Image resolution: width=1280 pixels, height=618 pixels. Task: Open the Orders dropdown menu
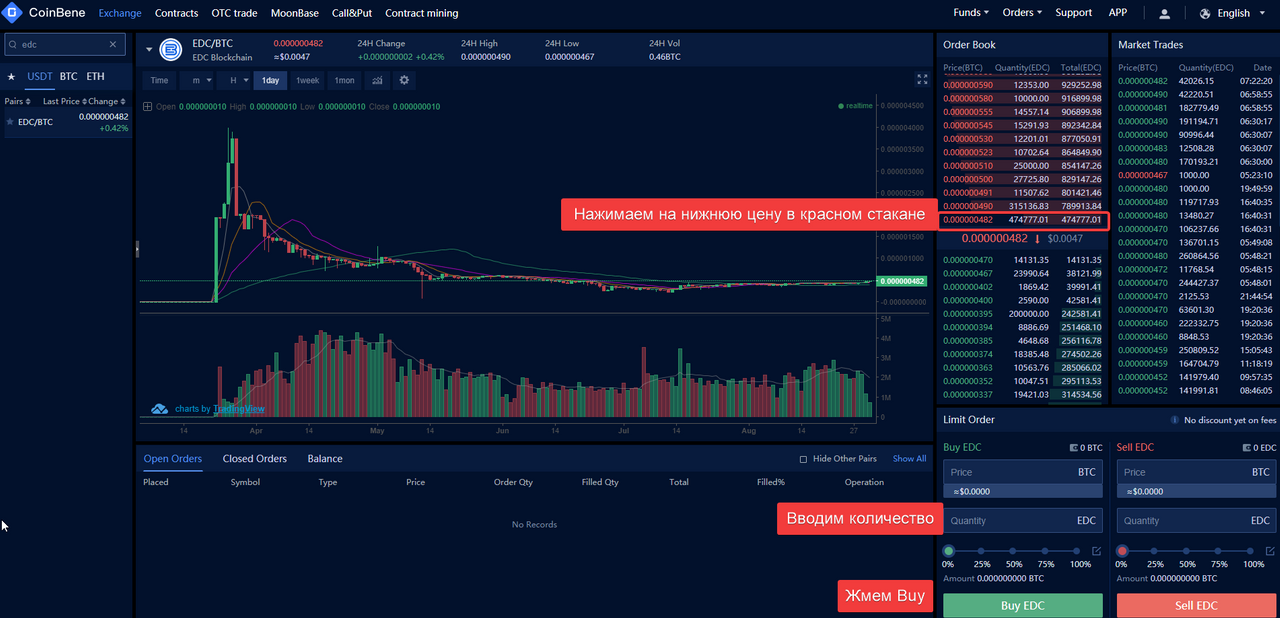click(x=1022, y=13)
